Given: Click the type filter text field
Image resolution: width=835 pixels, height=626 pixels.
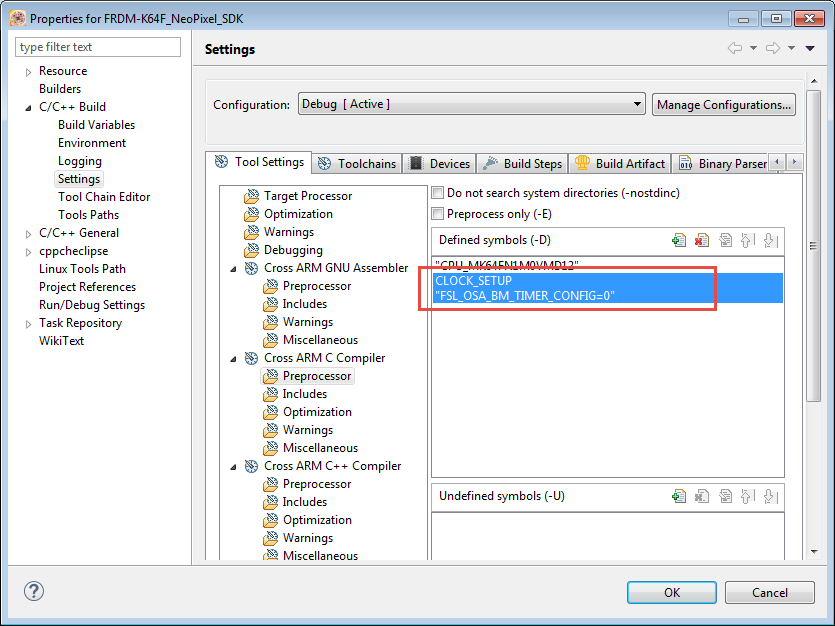Looking at the screenshot, I should [98, 47].
